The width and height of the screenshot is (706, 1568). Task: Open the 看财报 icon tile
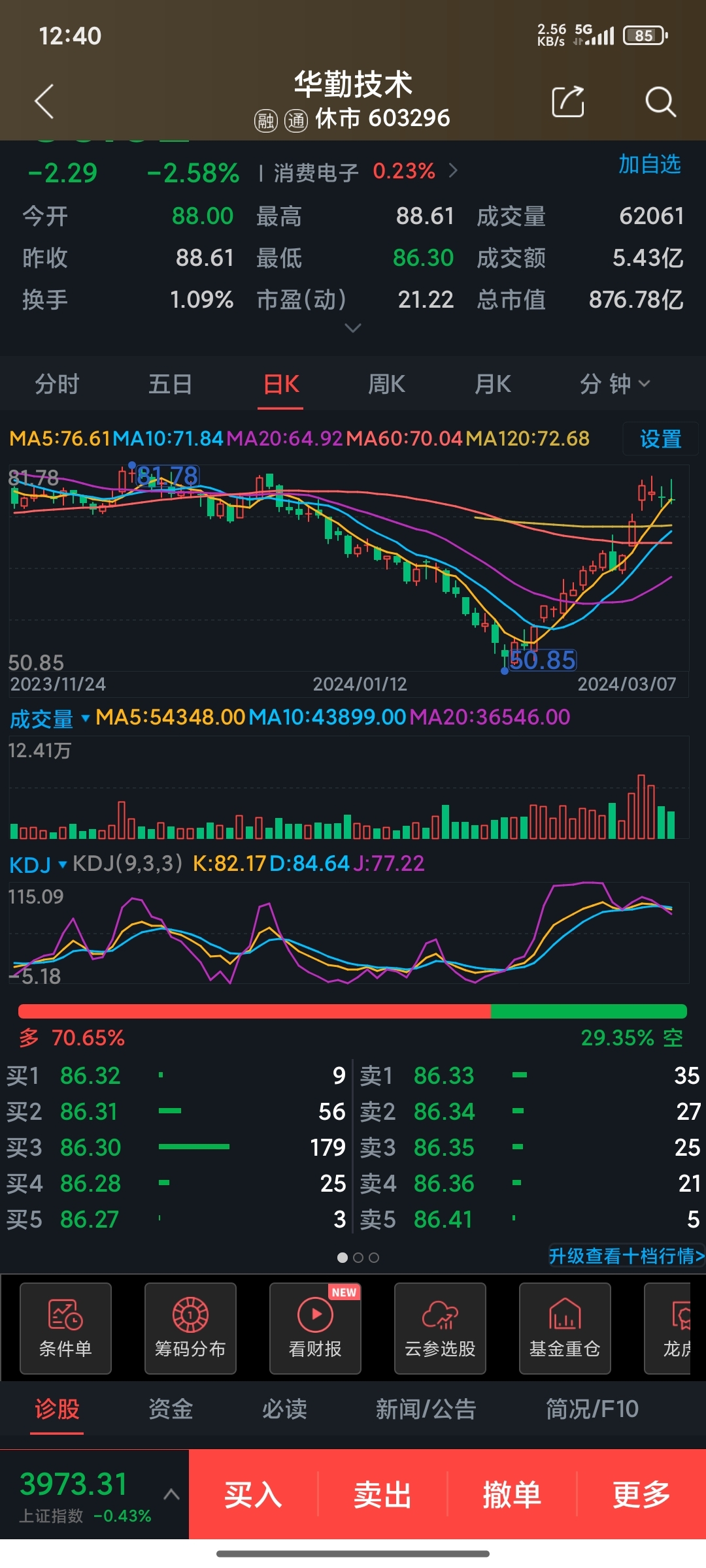coord(315,1328)
